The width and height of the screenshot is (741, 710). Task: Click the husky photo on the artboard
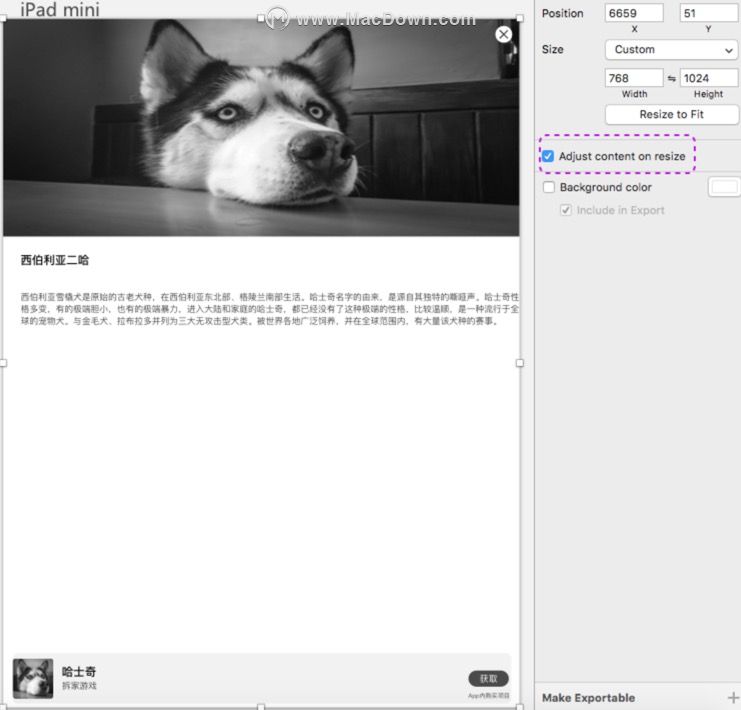[x=261, y=128]
